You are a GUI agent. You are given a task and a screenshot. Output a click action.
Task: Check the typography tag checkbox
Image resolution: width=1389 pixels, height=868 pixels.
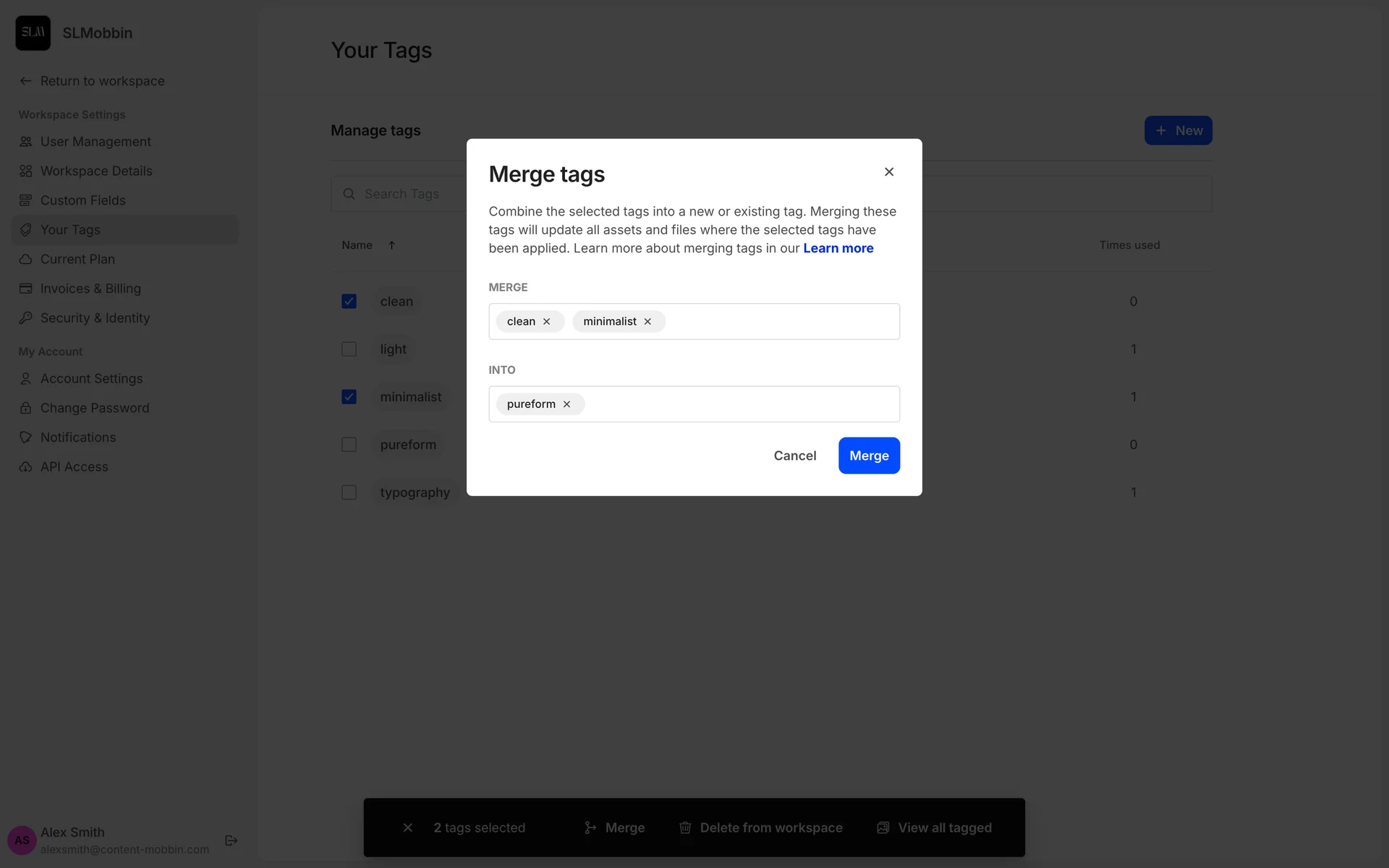(349, 493)
